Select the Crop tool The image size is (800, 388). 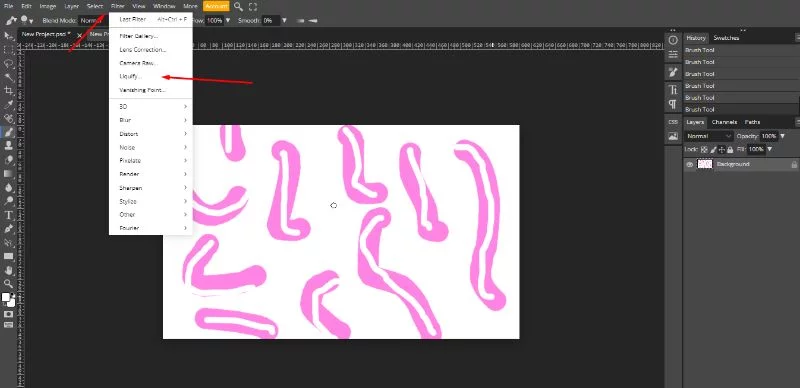pos(9,91)
